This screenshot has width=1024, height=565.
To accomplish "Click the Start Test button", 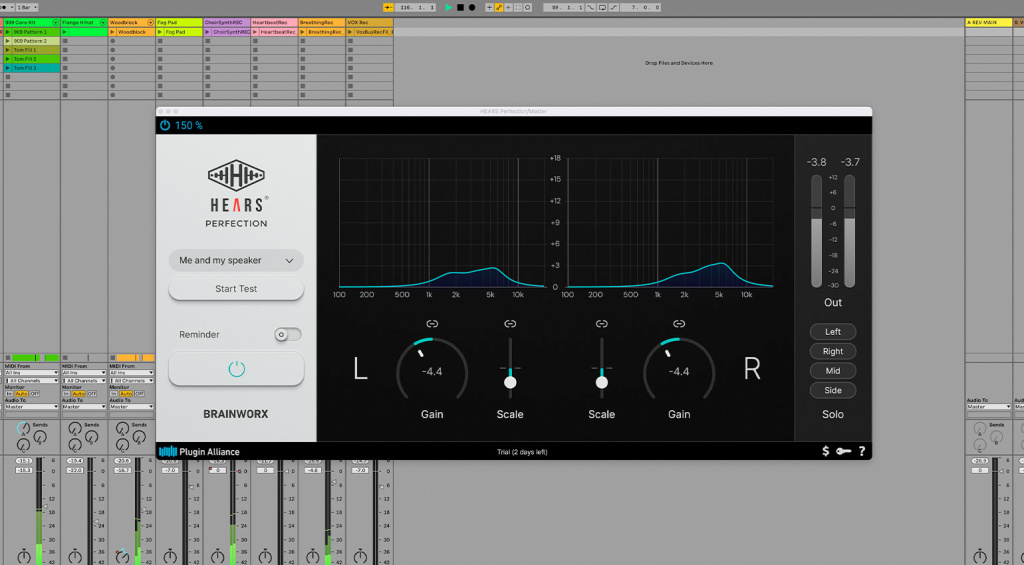I will (x=236, y=288).
